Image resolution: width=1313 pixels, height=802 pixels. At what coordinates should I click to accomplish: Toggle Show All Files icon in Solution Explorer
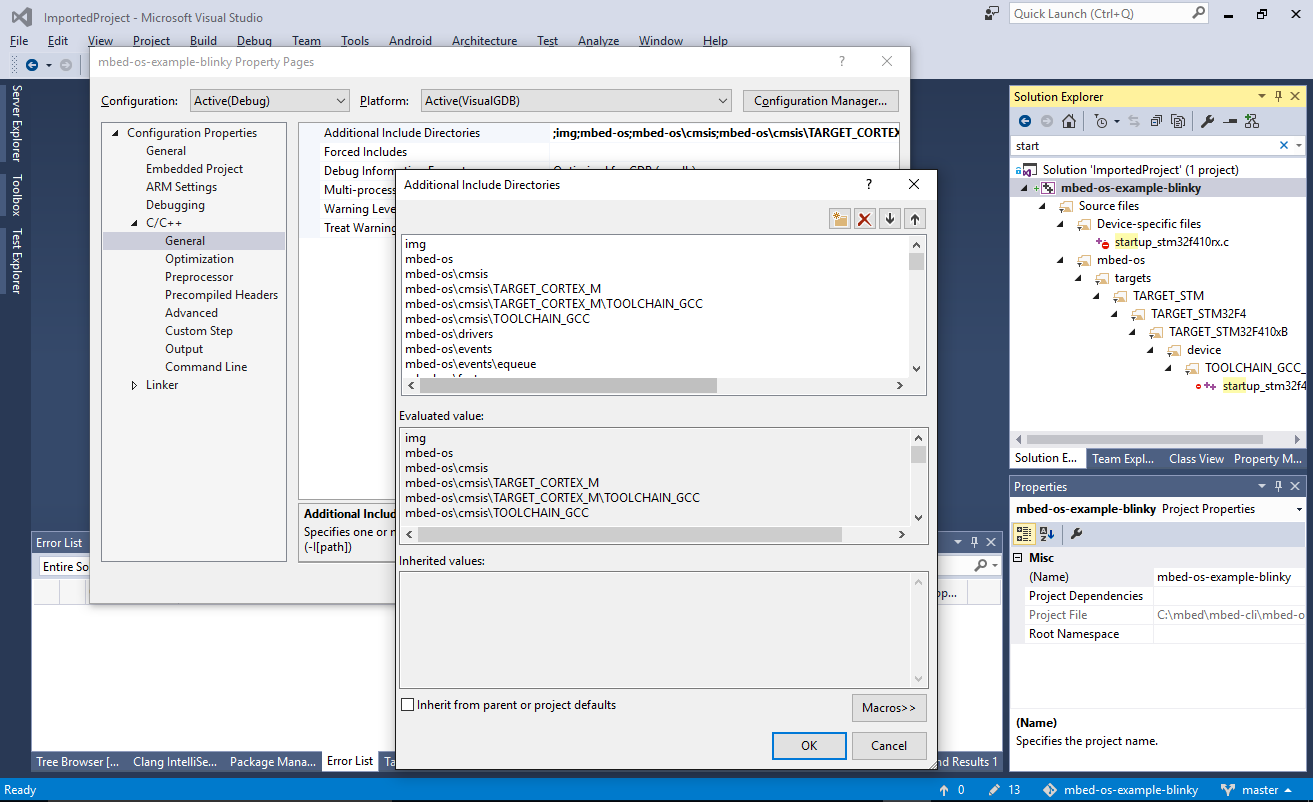click(x=1178, y=121)
